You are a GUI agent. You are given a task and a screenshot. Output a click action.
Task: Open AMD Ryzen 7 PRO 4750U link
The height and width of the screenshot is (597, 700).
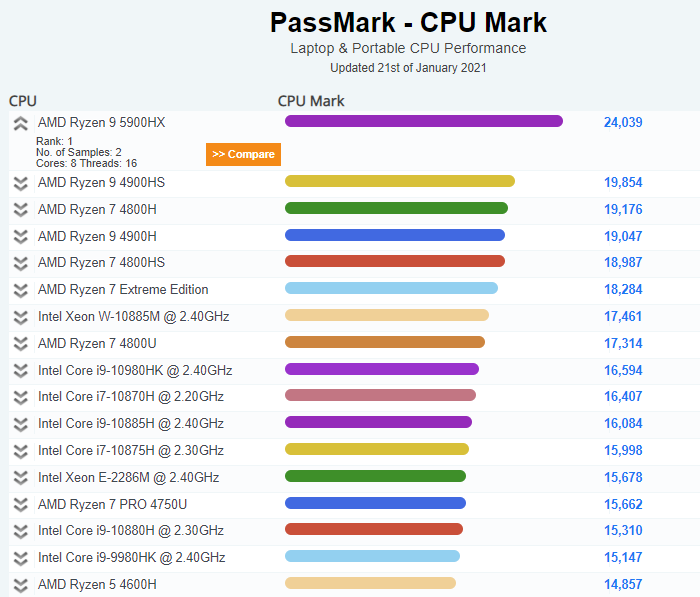click(x=112, y=504)
